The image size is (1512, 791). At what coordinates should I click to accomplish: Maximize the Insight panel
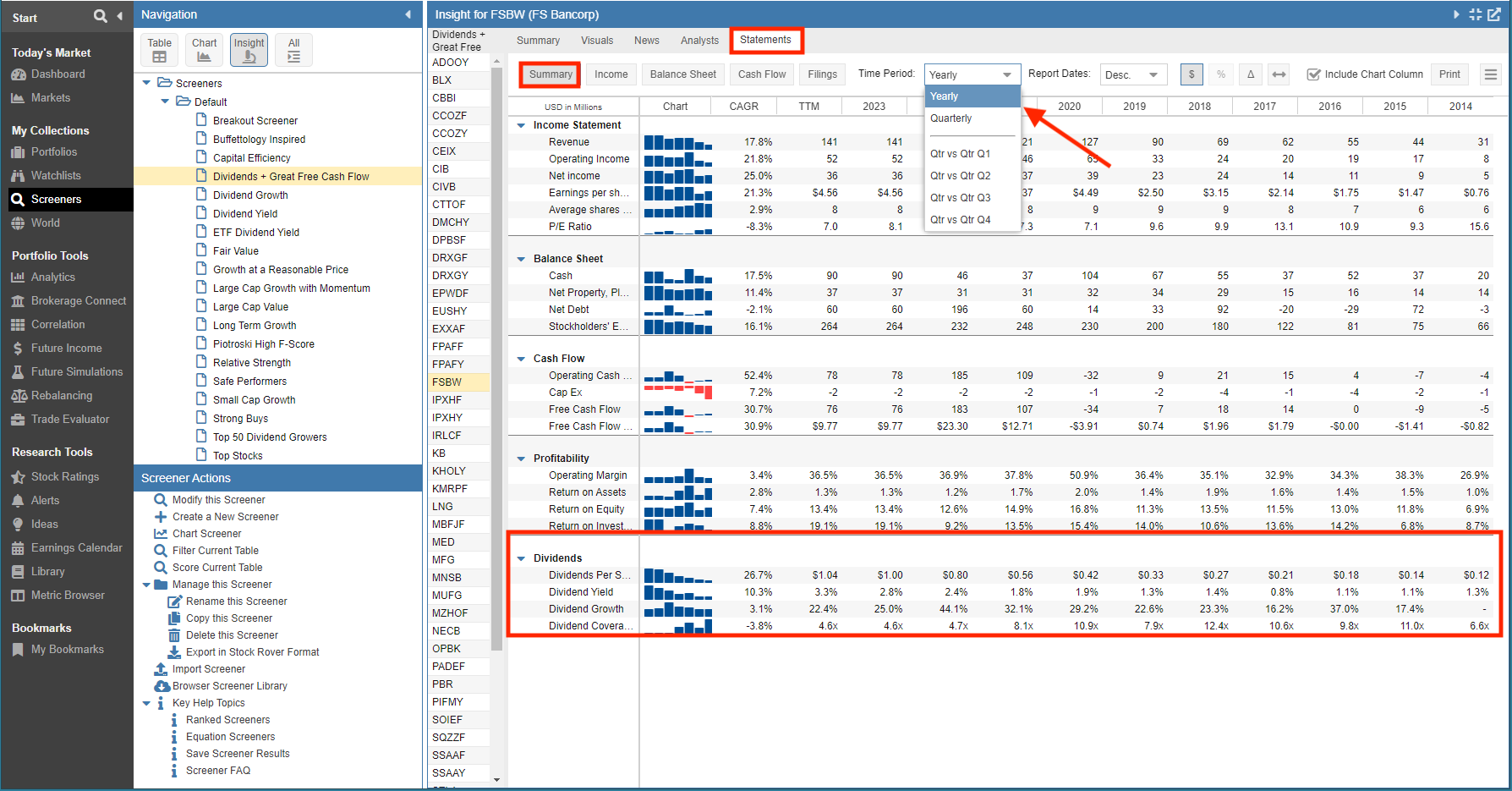click(x=1476, y=14)
